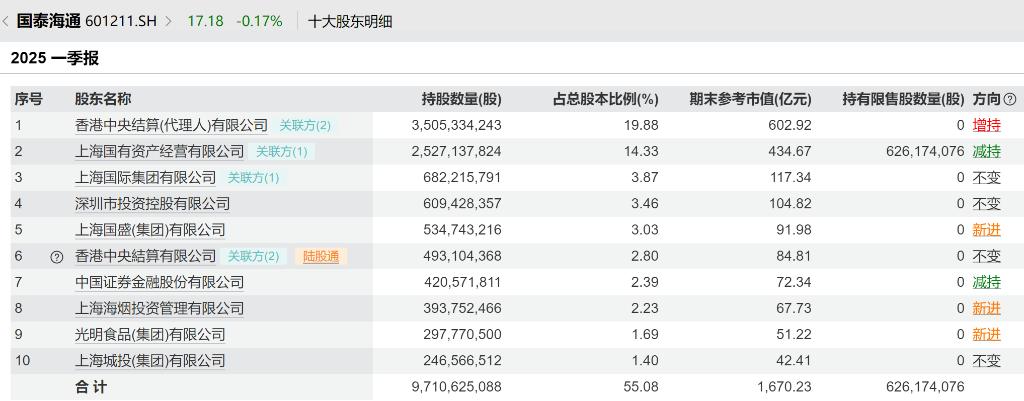
Task: Click 不变 direction for 深圳市投资控股
Action: [986, 204]
